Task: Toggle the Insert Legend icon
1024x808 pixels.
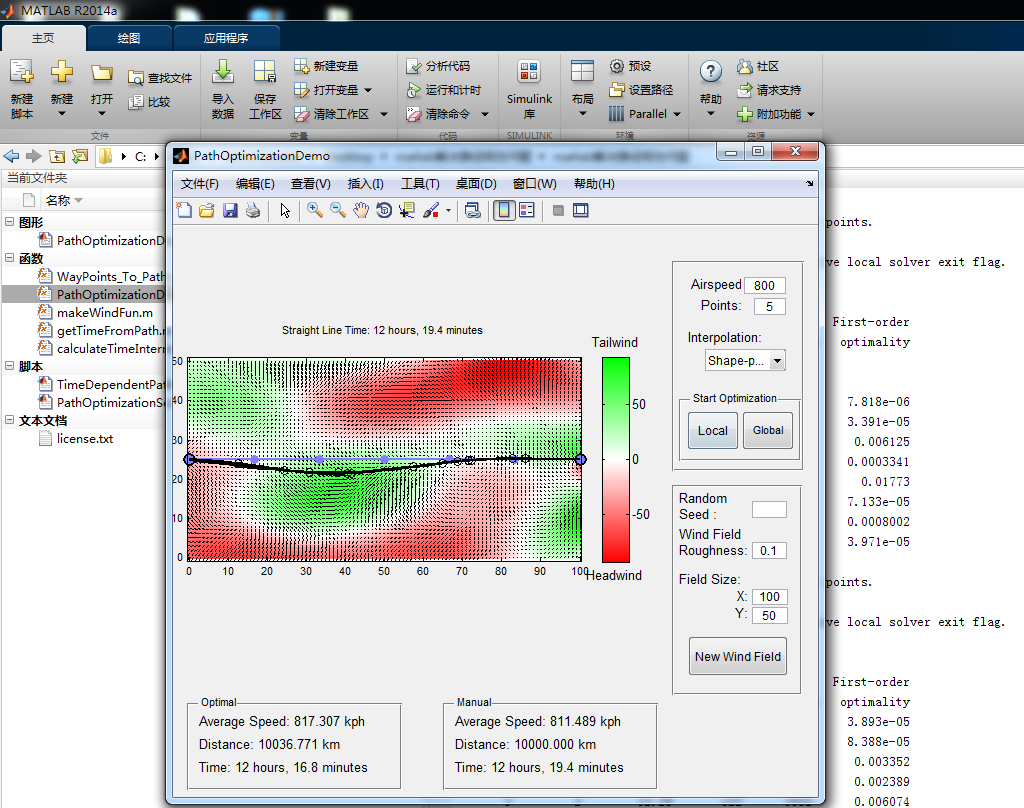Action: [526, 210]
